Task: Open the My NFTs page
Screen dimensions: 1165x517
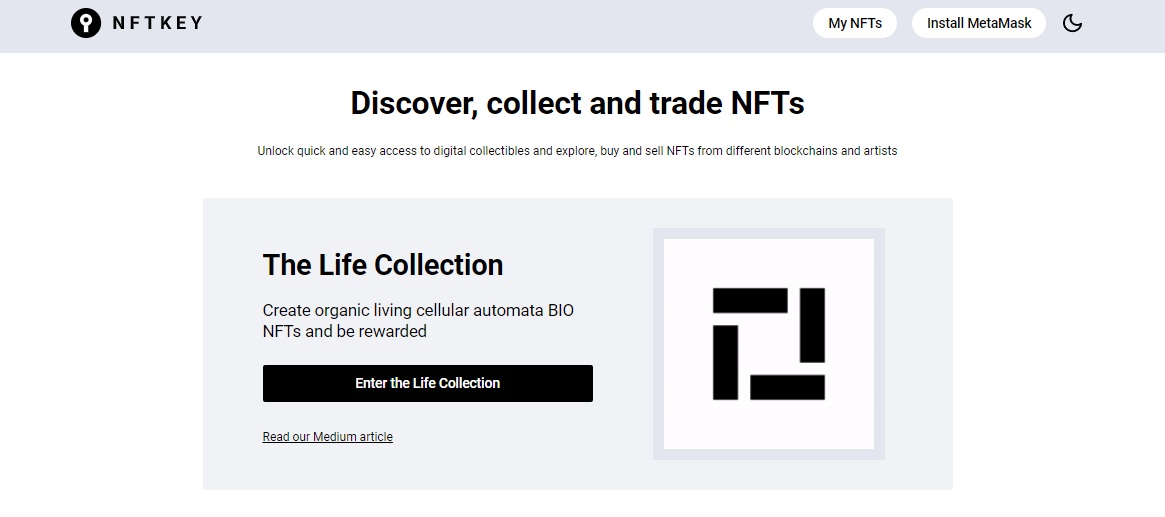Action: pyautogui.click(x=854, y=23)
